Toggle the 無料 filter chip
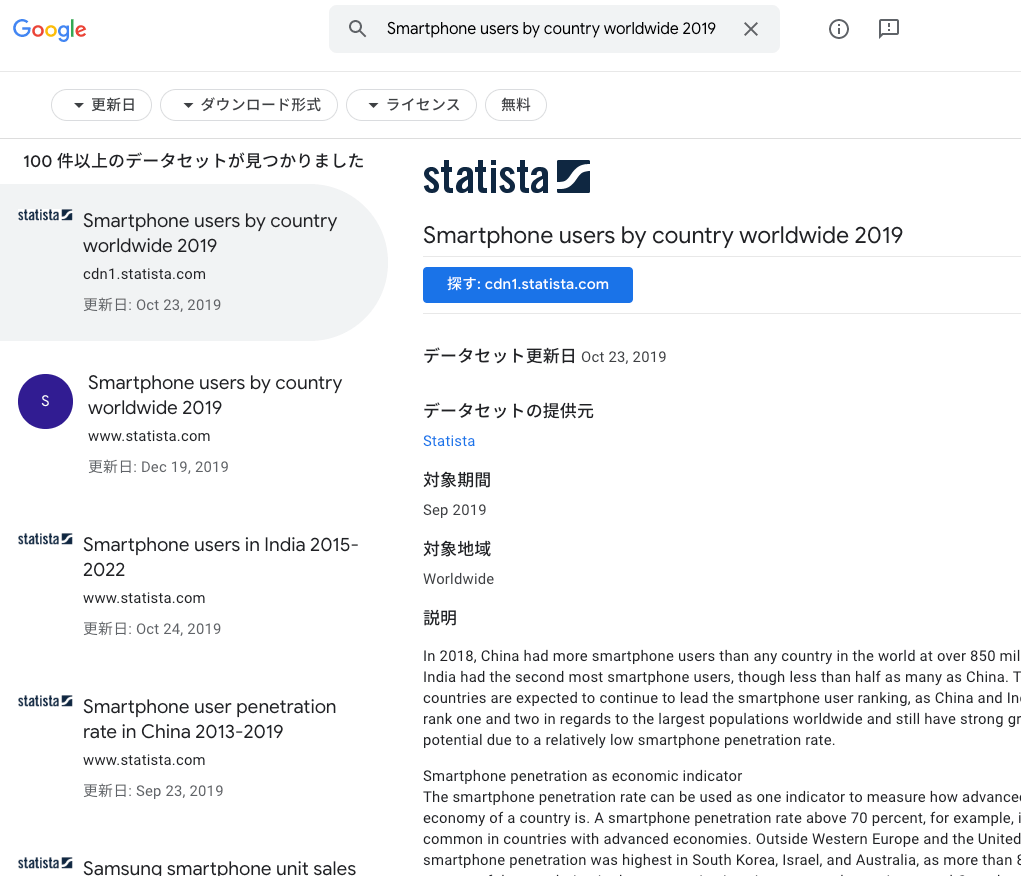This screenshot has height=876, width=1021. 516,105
